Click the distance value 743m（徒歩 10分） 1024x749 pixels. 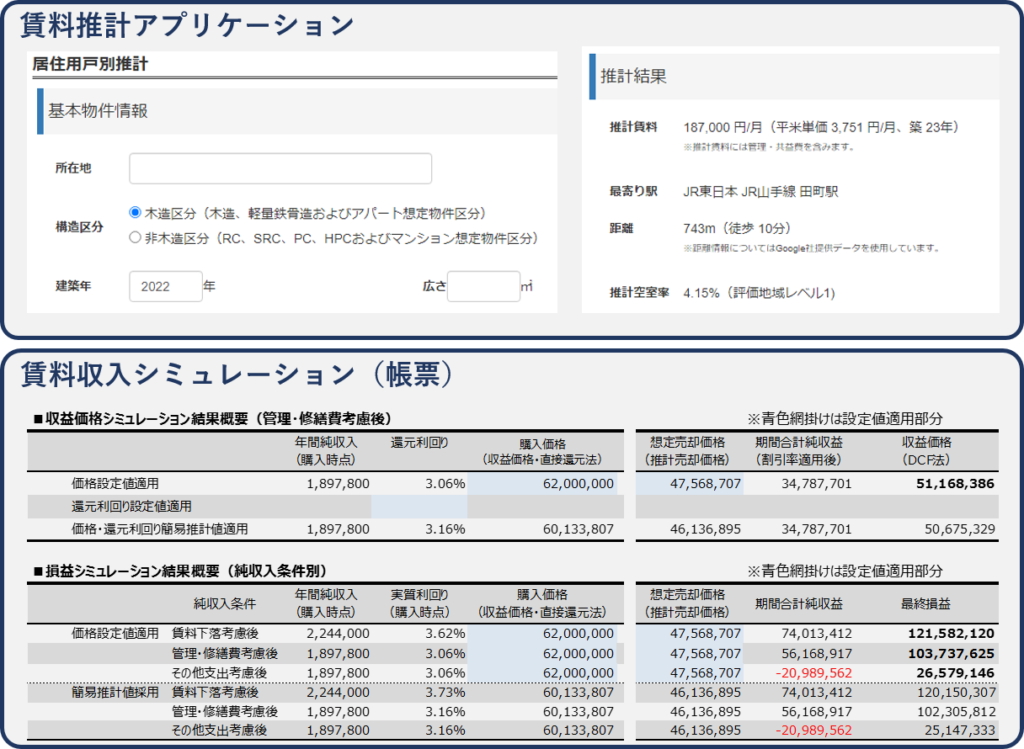pyautogui.click(x=737, y=229)
